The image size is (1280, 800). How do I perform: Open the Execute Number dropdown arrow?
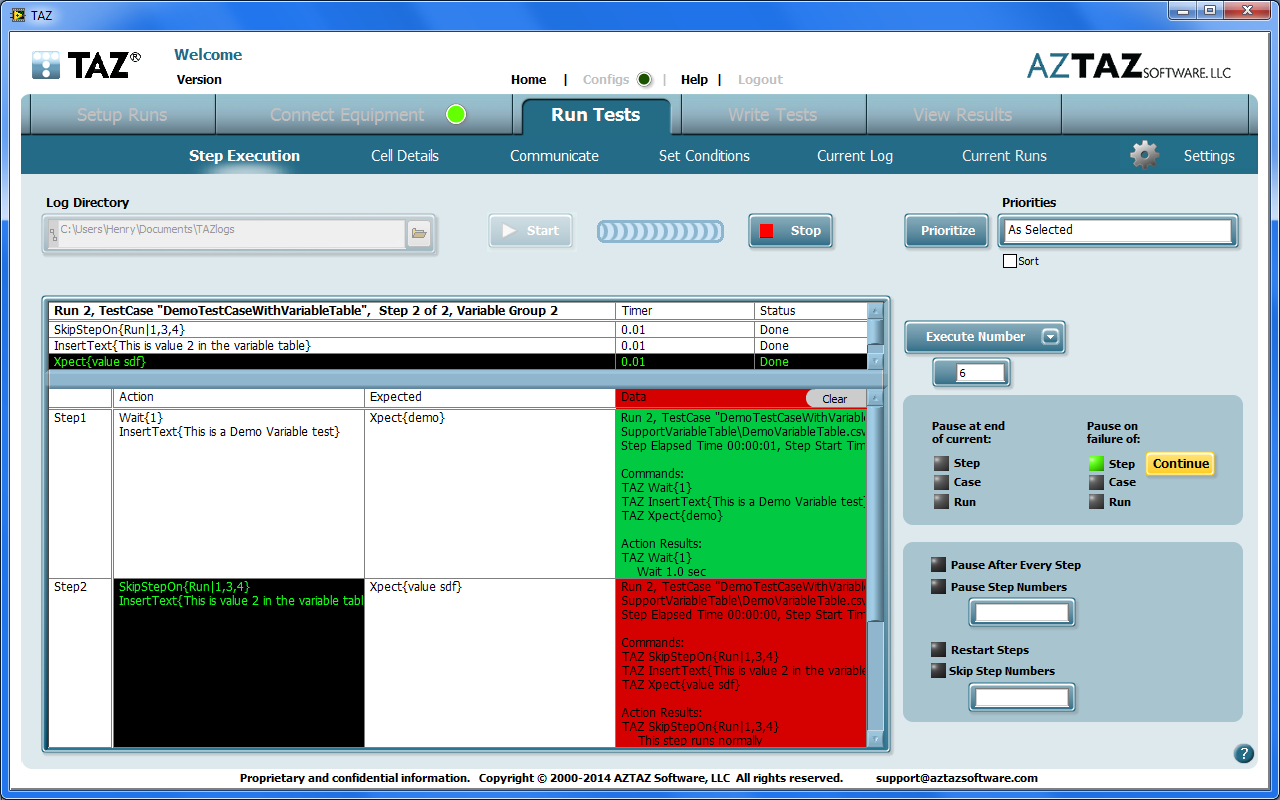[1050, 337]
